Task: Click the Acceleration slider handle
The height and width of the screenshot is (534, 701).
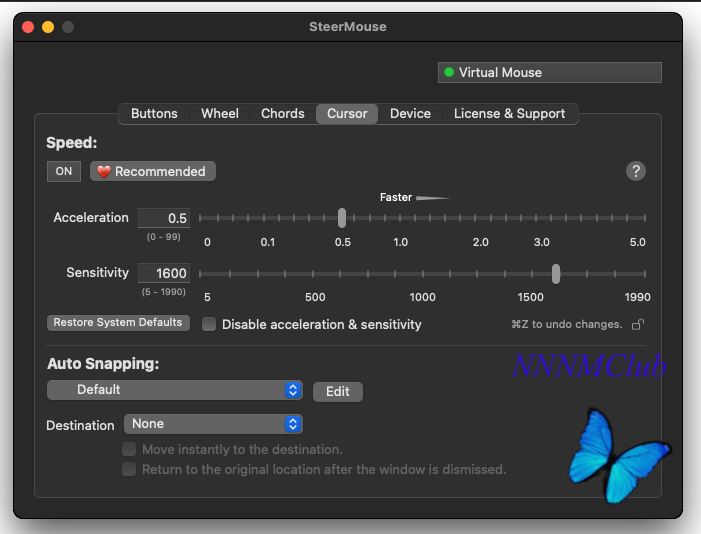Action: 342,218
